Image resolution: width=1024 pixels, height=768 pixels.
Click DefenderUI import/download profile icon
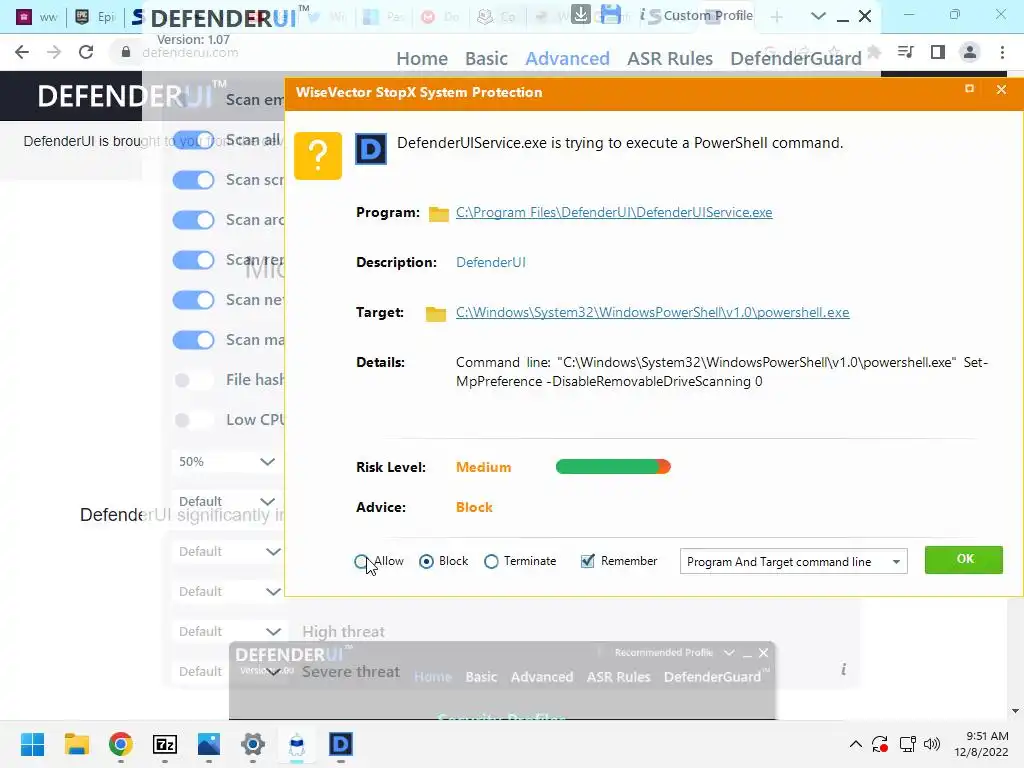(x=580, y=14)
